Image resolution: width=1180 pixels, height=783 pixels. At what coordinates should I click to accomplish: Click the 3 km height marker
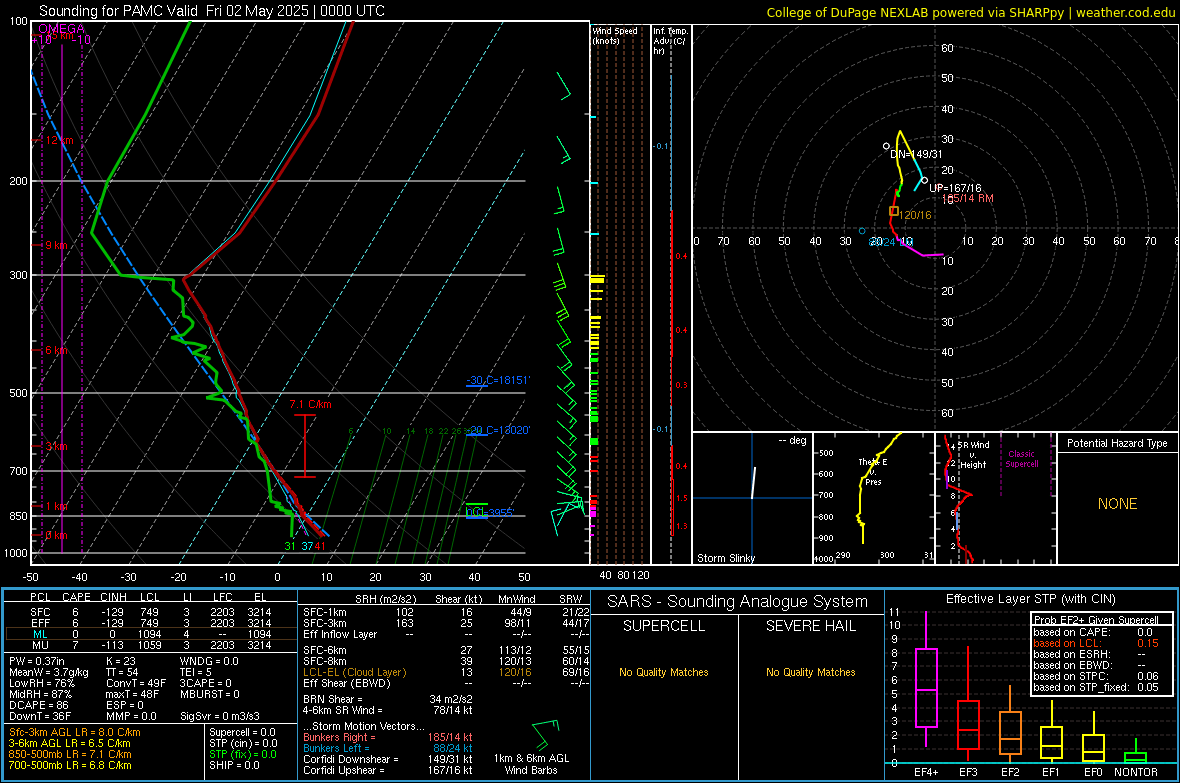click(57, 446)
